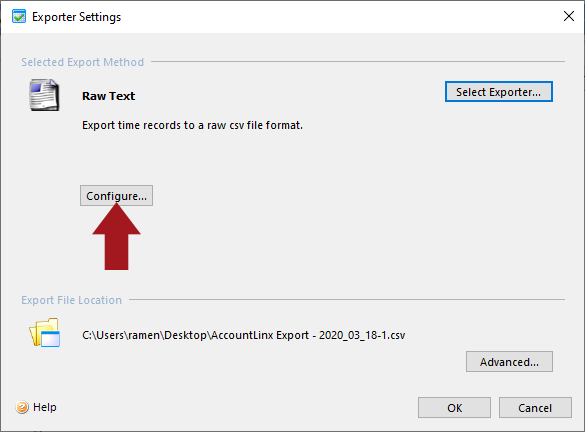The image size is (585, 432).
Task: Open Advanced... file location settings
Action: [509, 361]
